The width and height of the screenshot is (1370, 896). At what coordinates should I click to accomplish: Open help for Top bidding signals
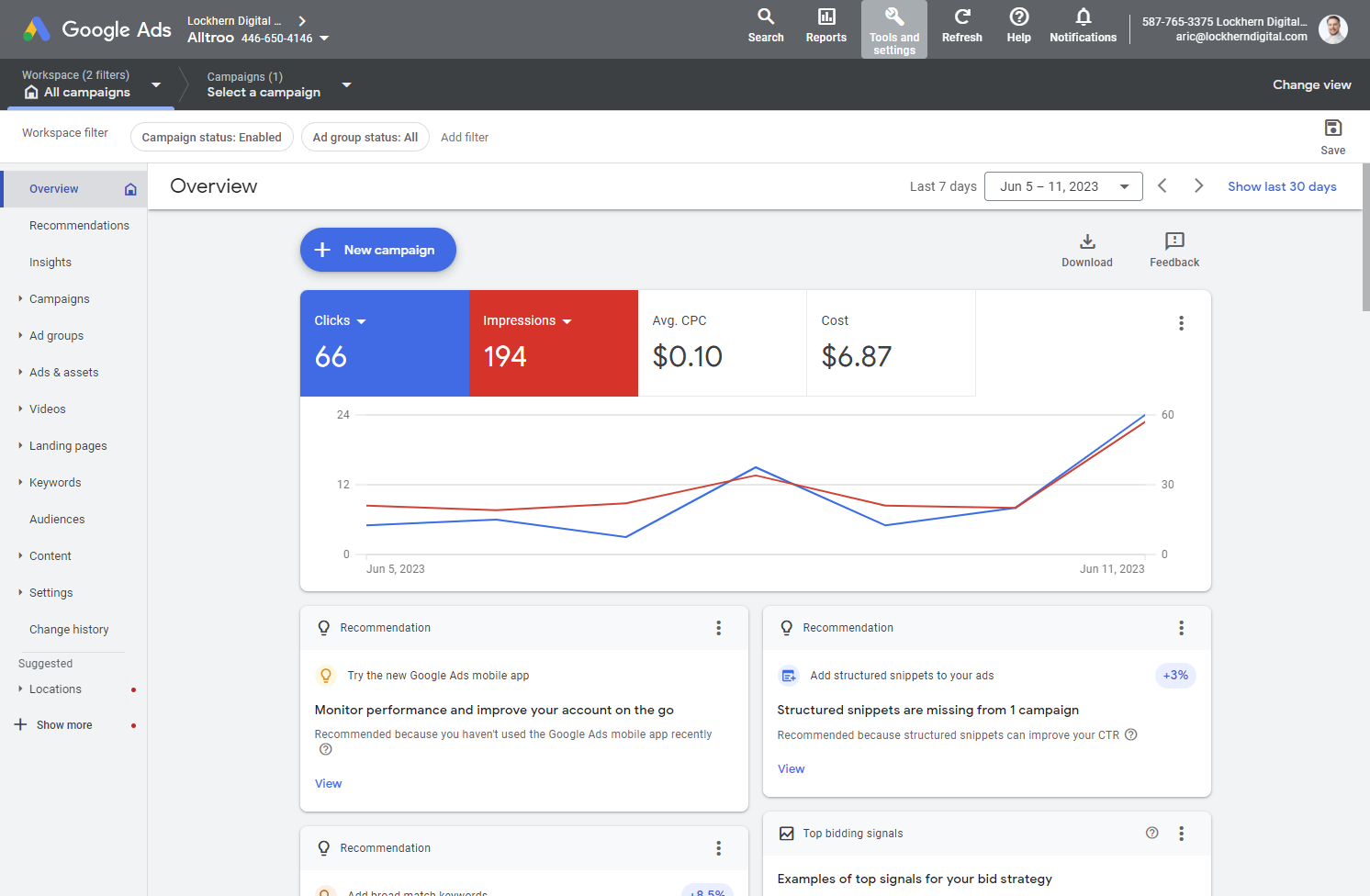[x=1152, y=833]
